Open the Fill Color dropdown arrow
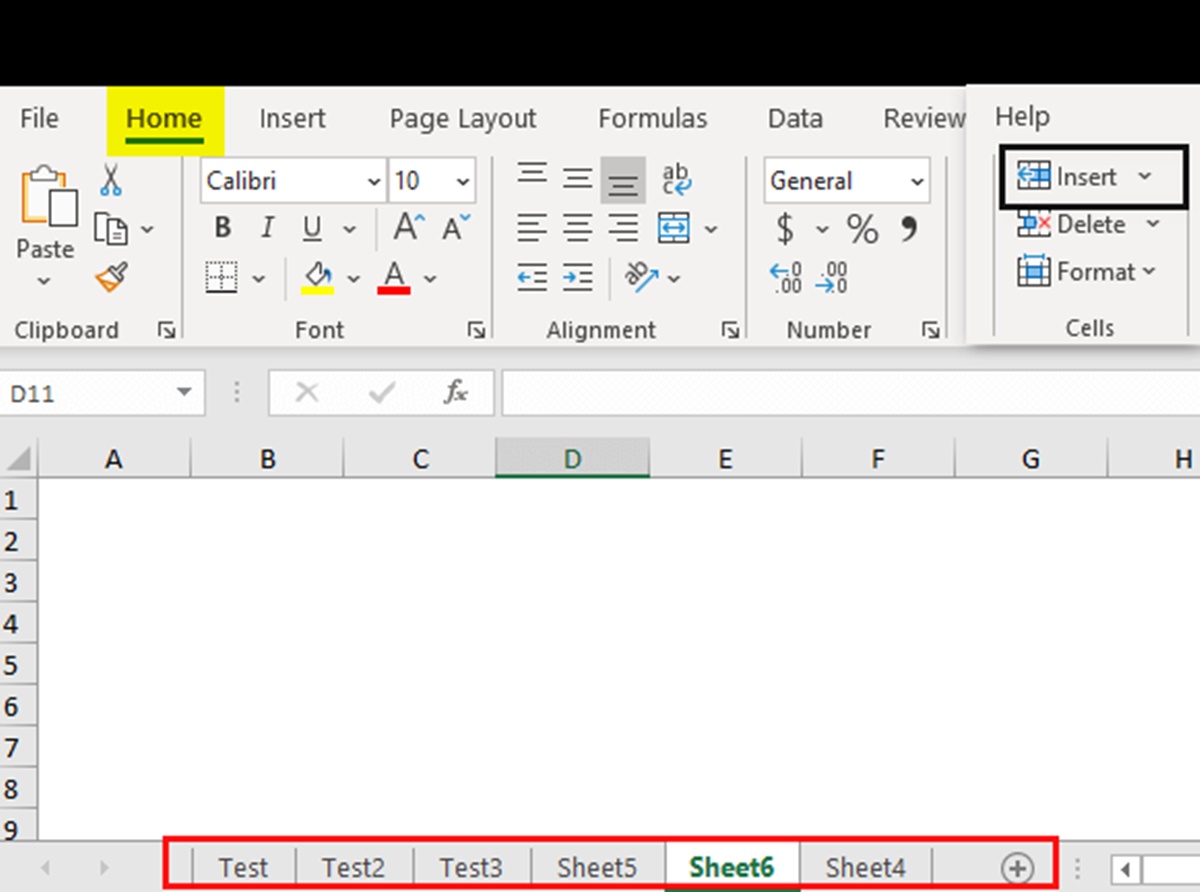The image size is (1200, 892). click(355, 278)
